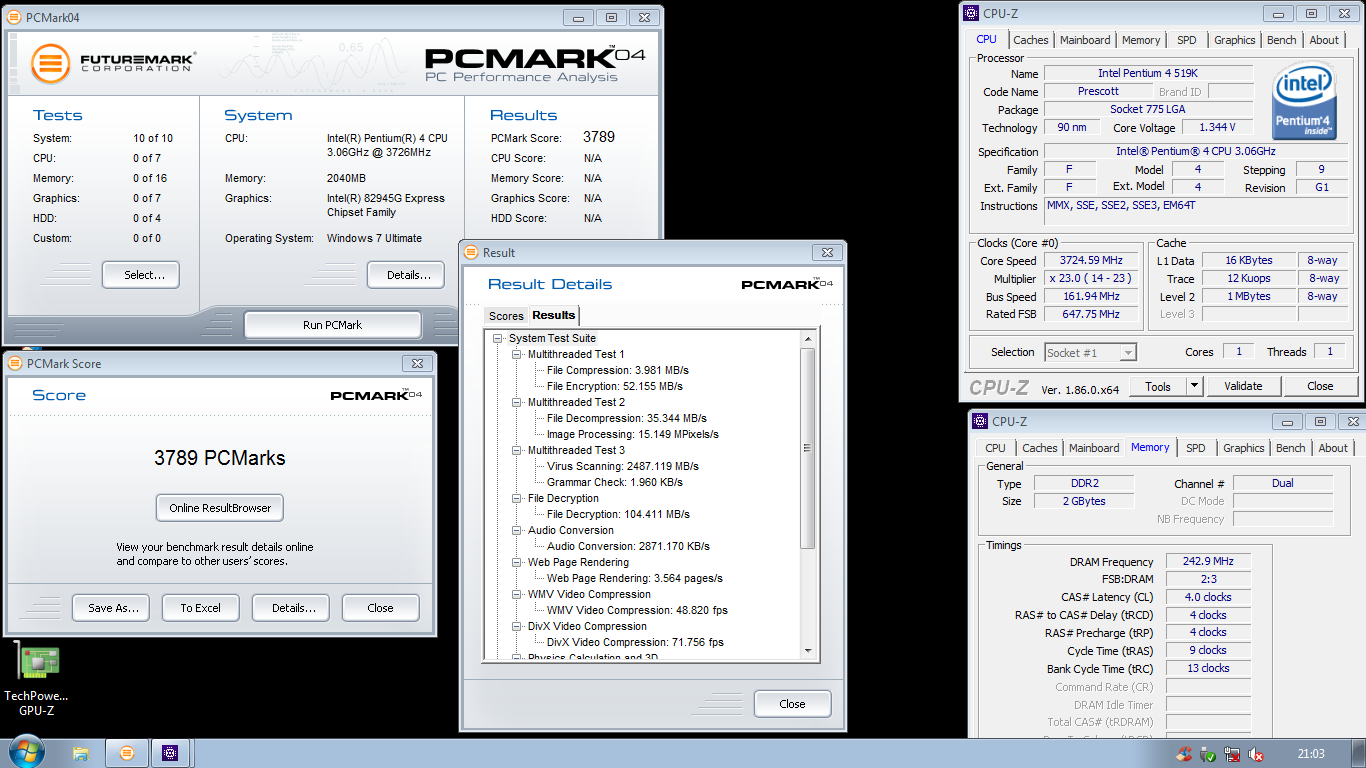Click Save As... in PCMark Score
This screenshot has width=1366, height=768.
(x=111, y=607)
